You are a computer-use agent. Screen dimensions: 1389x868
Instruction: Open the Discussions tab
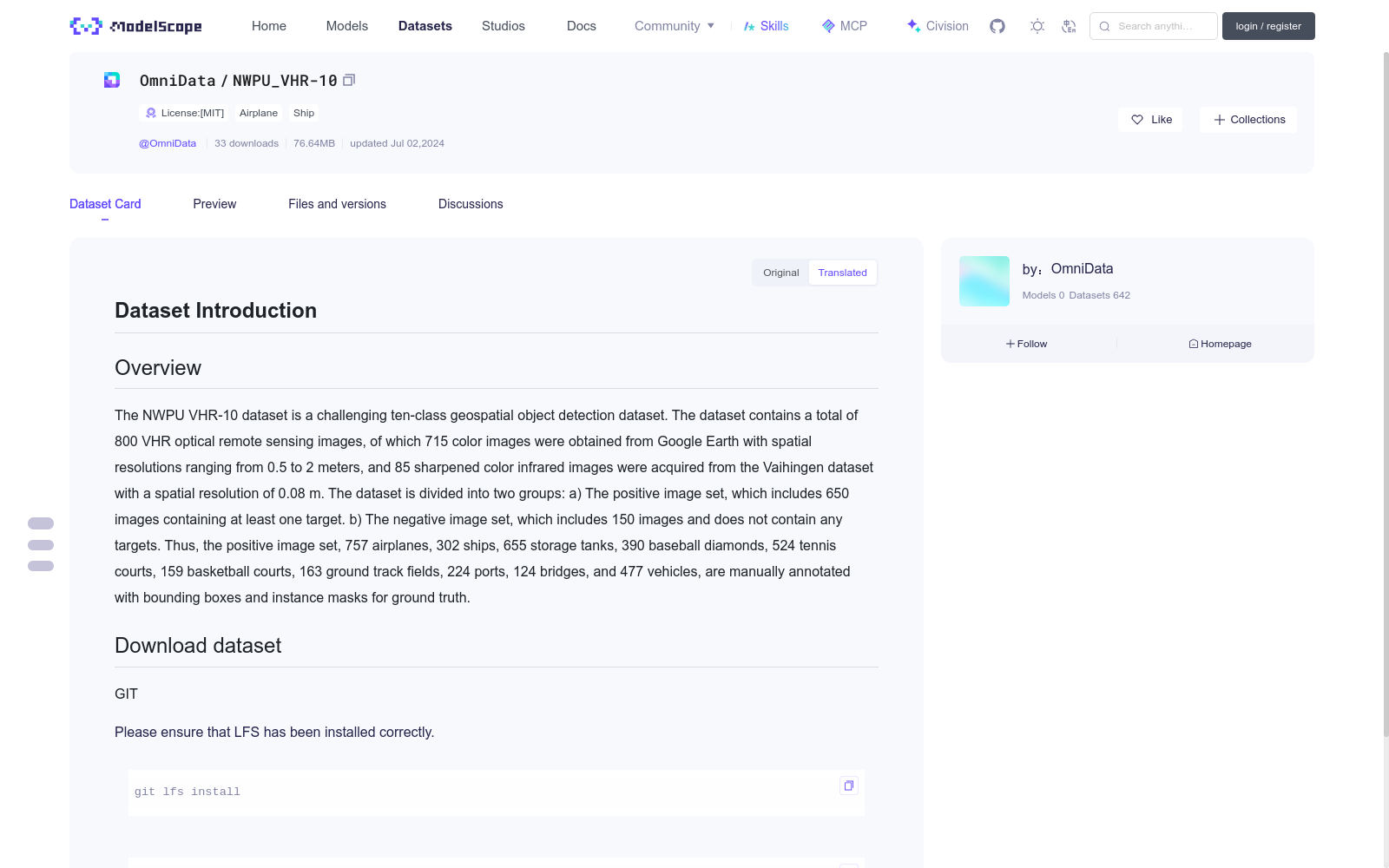coord(471,204)
